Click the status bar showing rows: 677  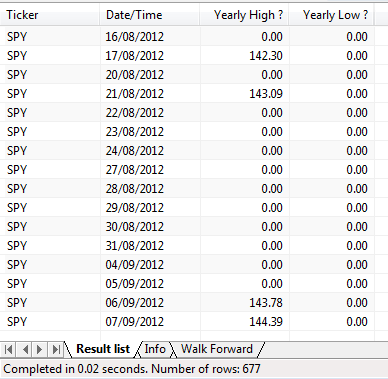[x=194, y=369]
